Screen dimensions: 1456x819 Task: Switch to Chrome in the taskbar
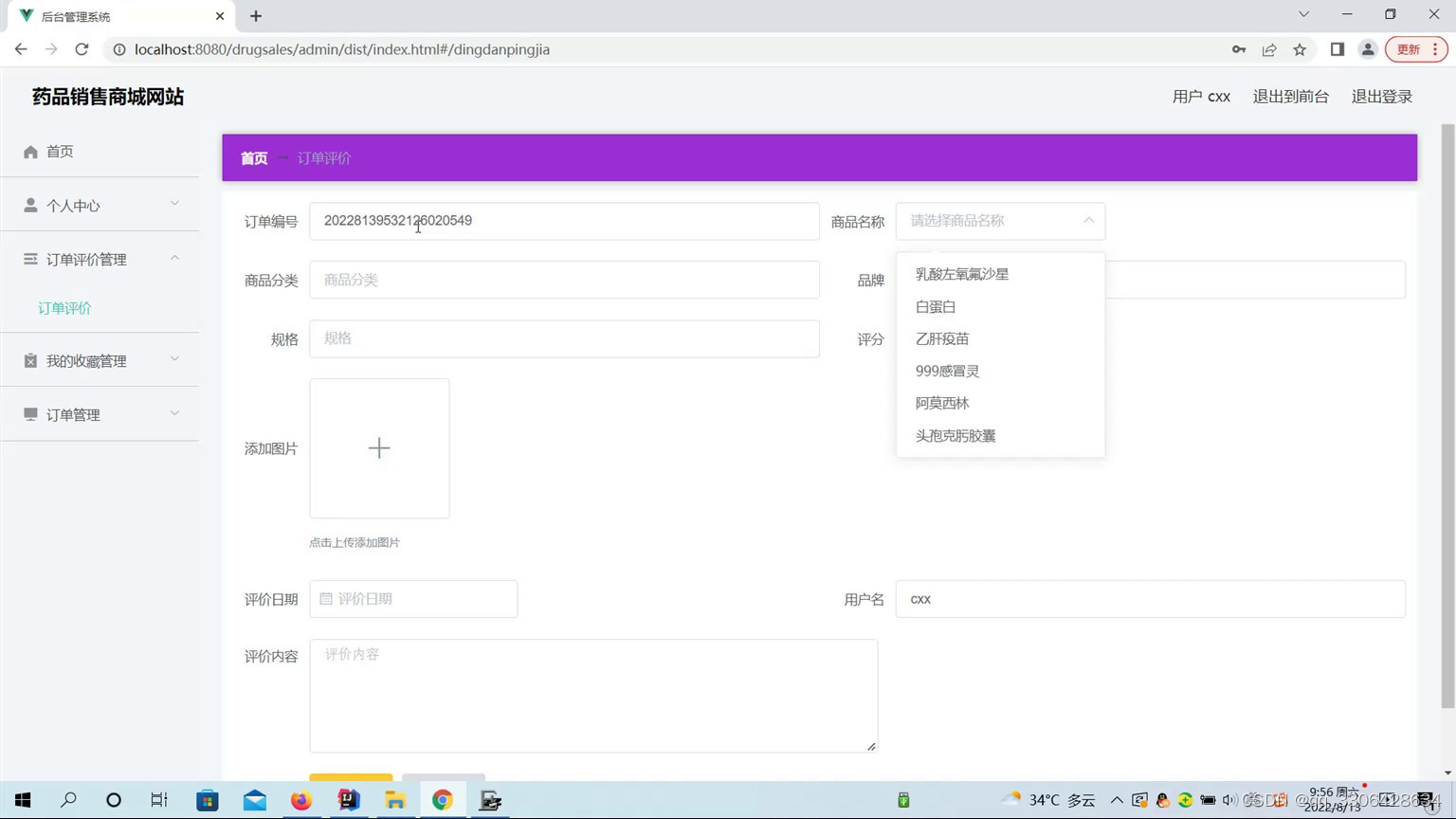click(443, 800)
